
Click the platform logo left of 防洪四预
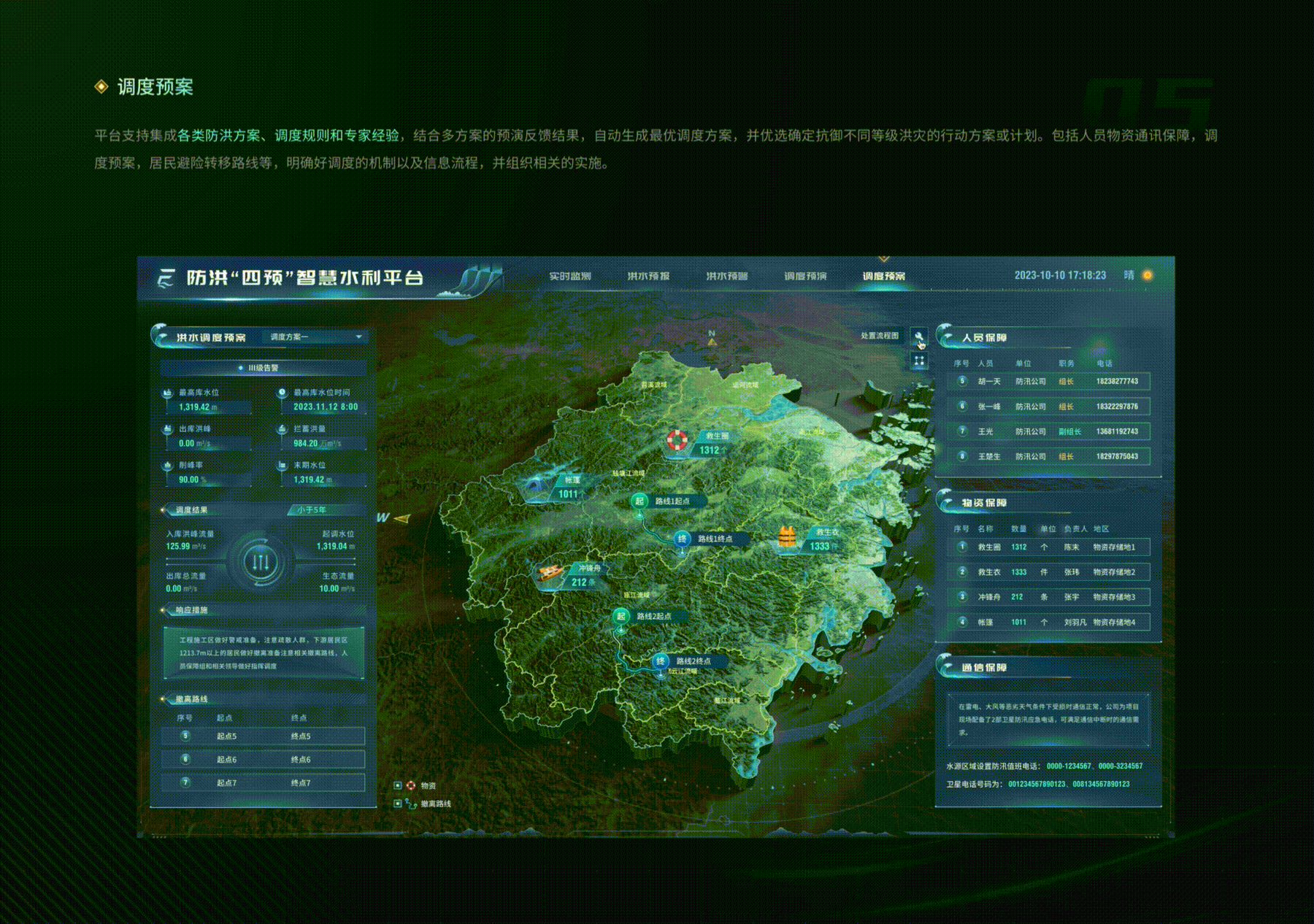pos(166,278)
